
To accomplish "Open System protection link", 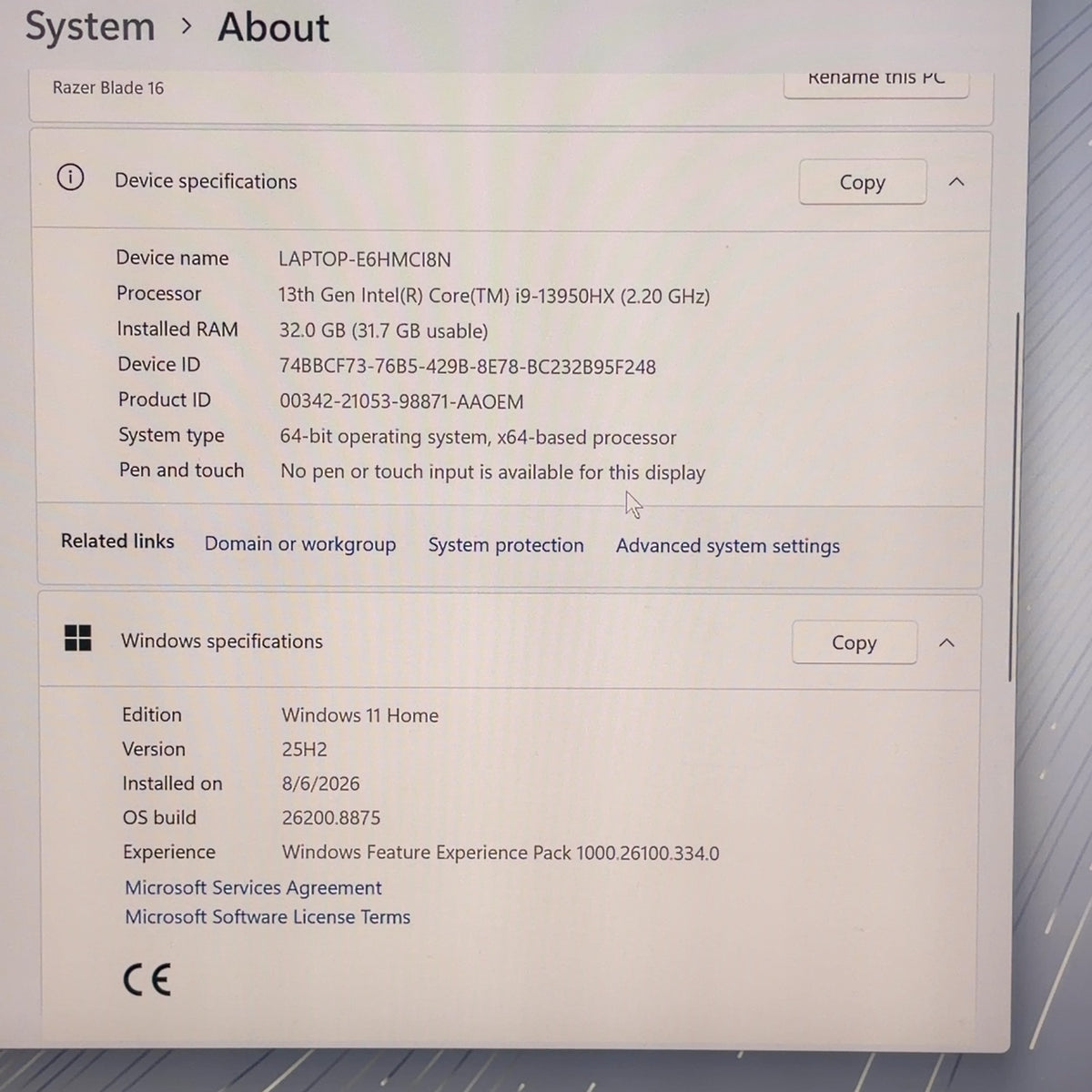I will 506,545.
